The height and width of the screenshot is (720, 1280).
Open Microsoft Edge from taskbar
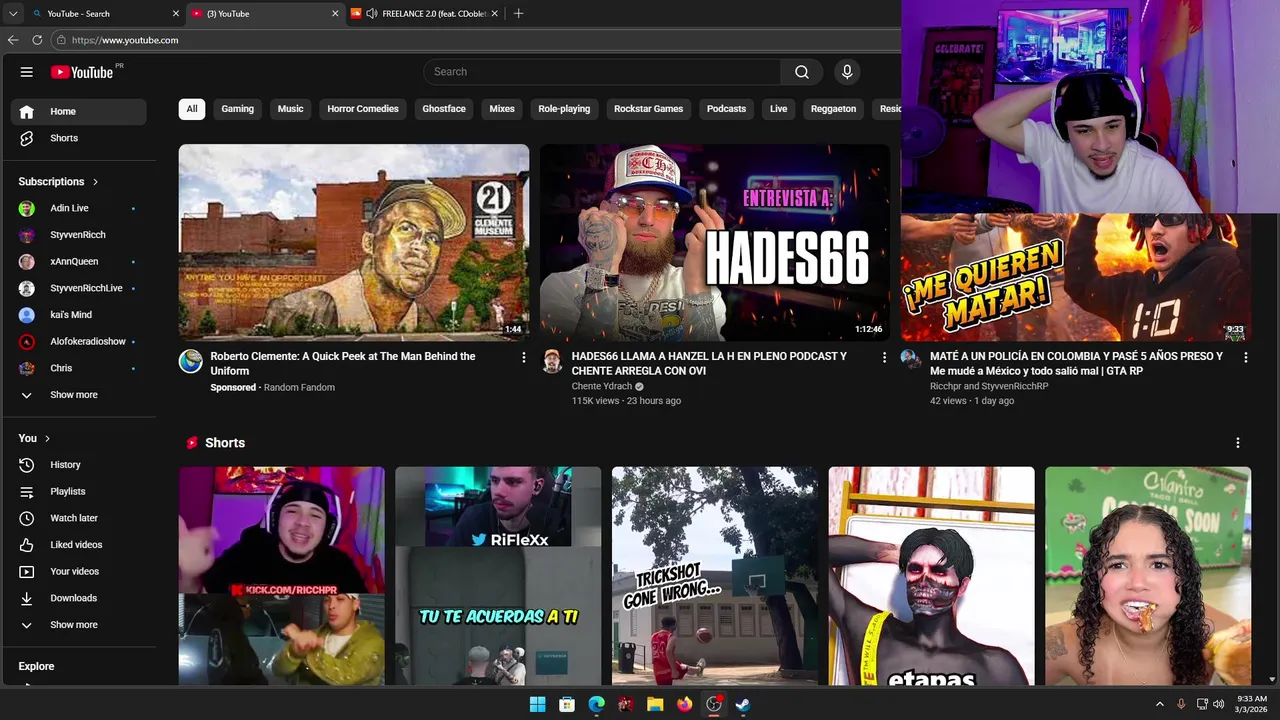click(x=596, y=704)
